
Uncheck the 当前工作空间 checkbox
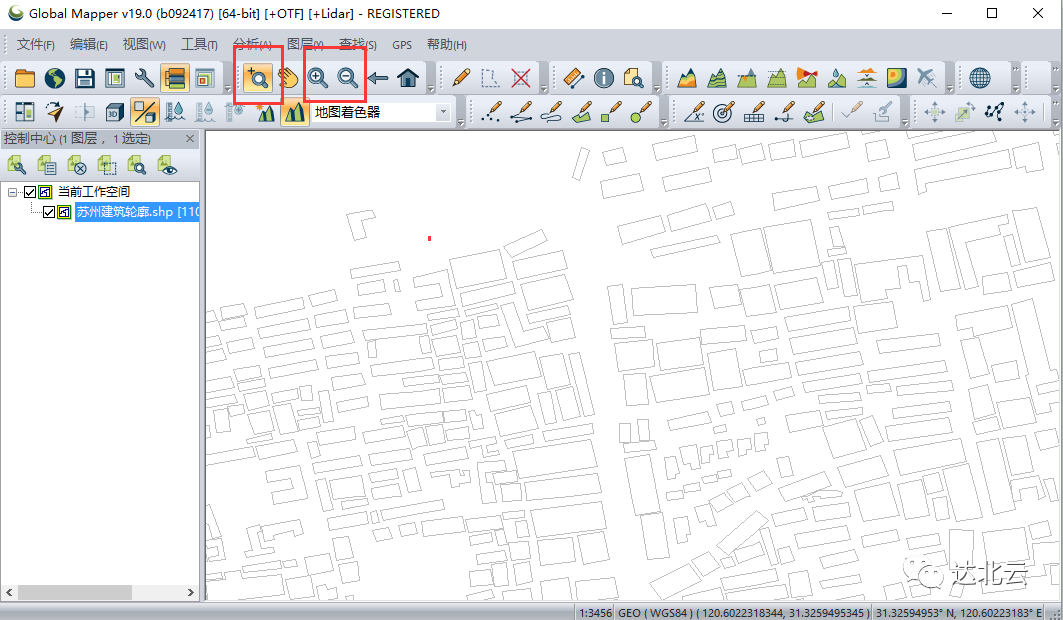tap(30, 192)
